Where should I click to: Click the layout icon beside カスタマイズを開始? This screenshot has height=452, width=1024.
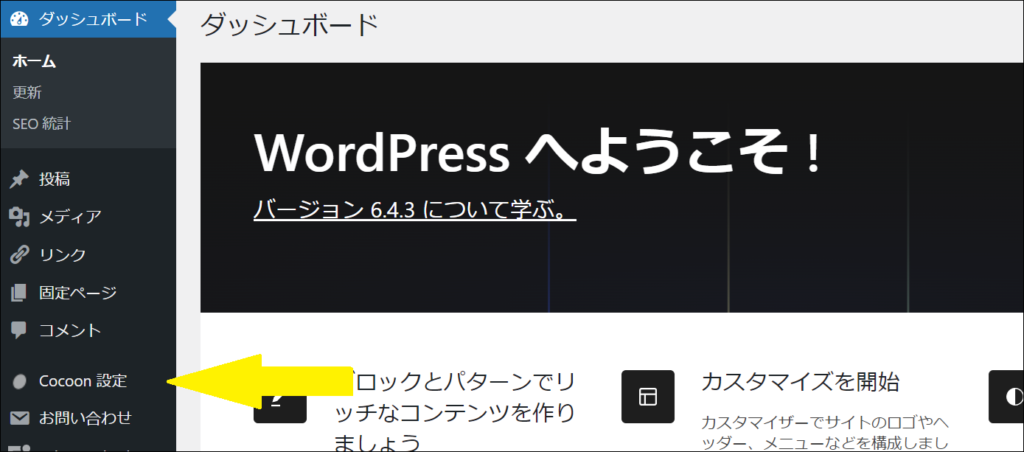click(647, 396)
